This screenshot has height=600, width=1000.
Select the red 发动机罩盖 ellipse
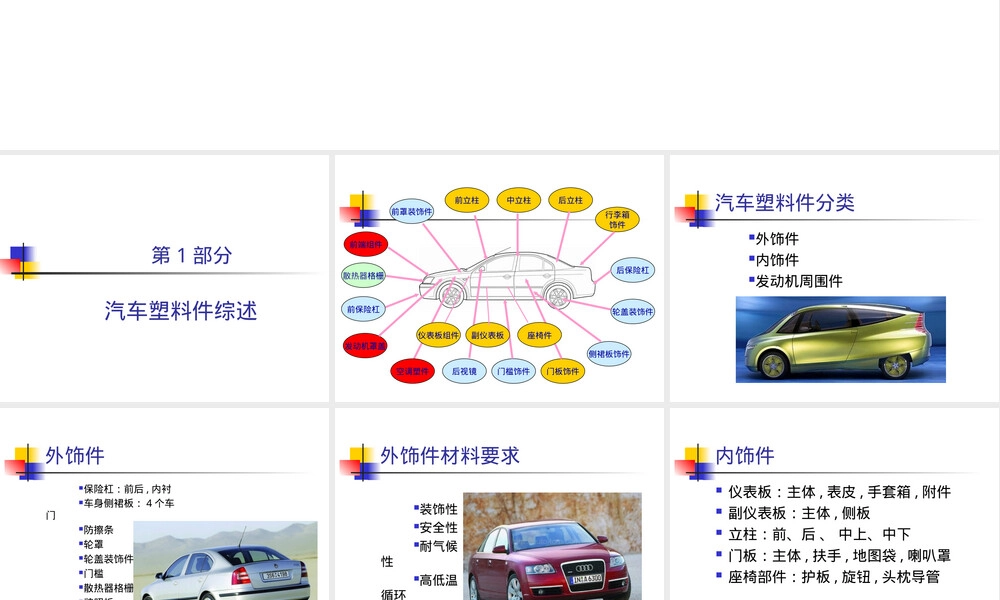(x=365, y=346)
